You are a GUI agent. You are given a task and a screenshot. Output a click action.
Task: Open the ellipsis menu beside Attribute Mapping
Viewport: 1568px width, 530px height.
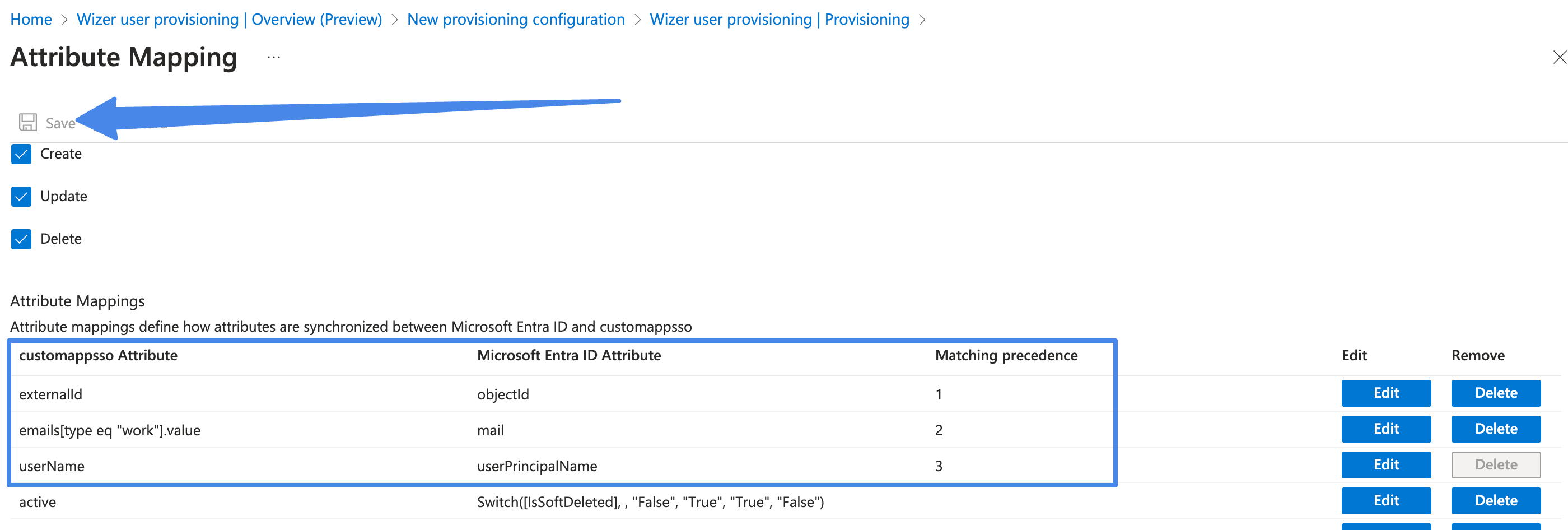274,57
